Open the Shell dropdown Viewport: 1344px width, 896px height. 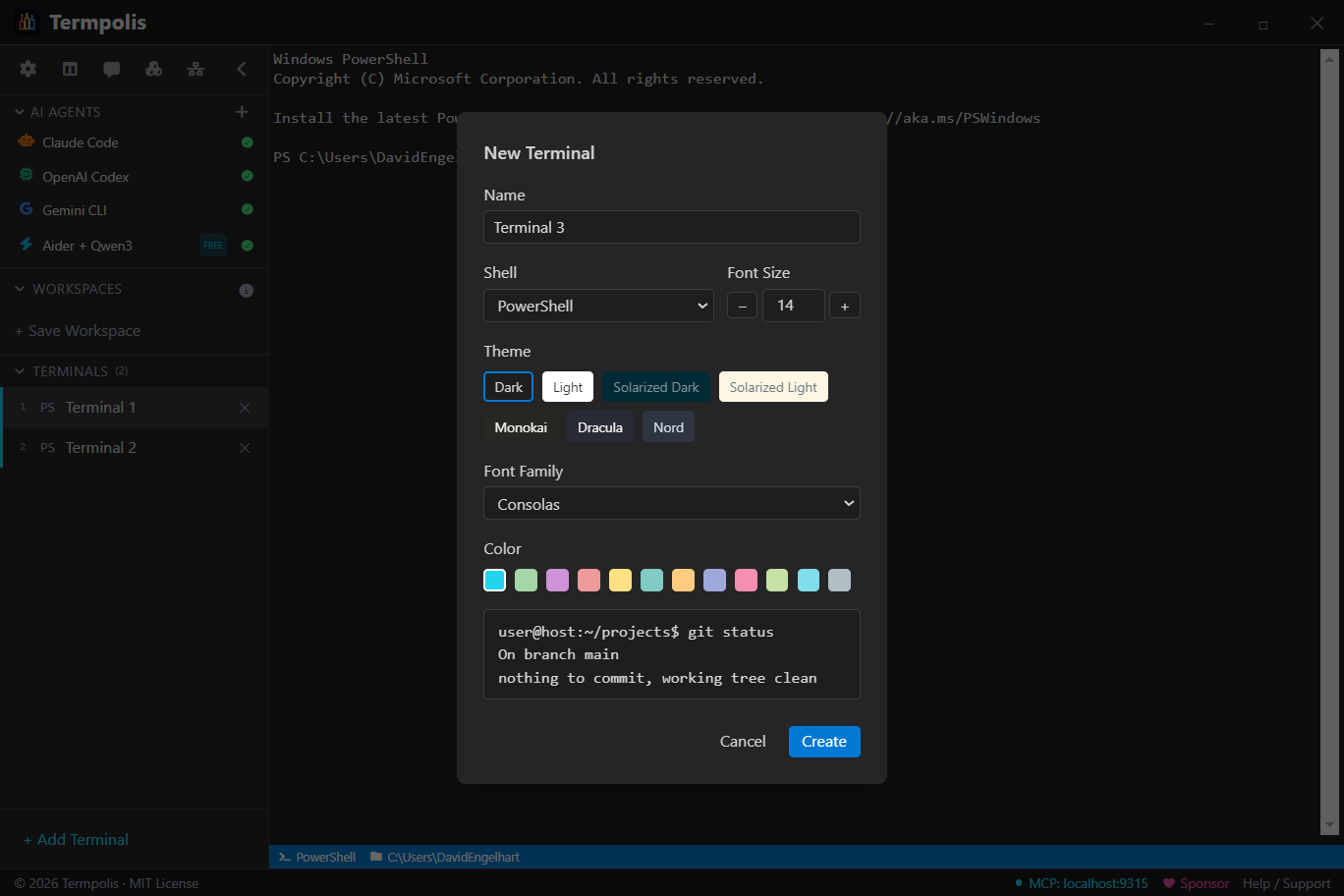tap(598, 306)
